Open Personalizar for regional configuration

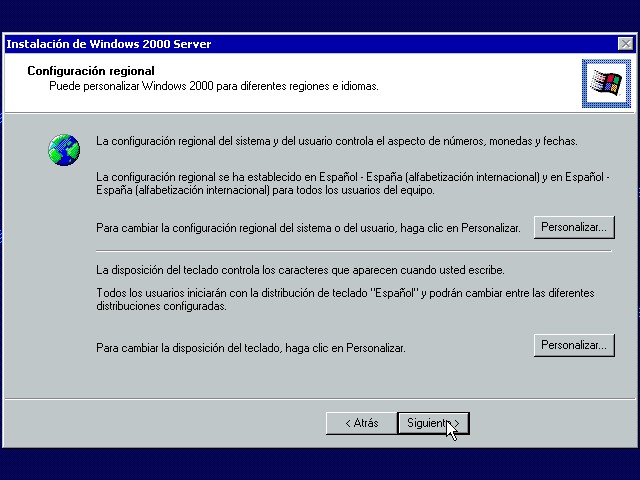coord(574,227)
